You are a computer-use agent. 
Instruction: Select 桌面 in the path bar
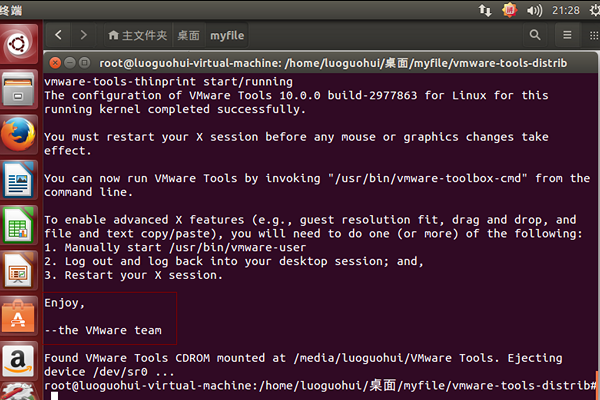[x=188, y=35]
